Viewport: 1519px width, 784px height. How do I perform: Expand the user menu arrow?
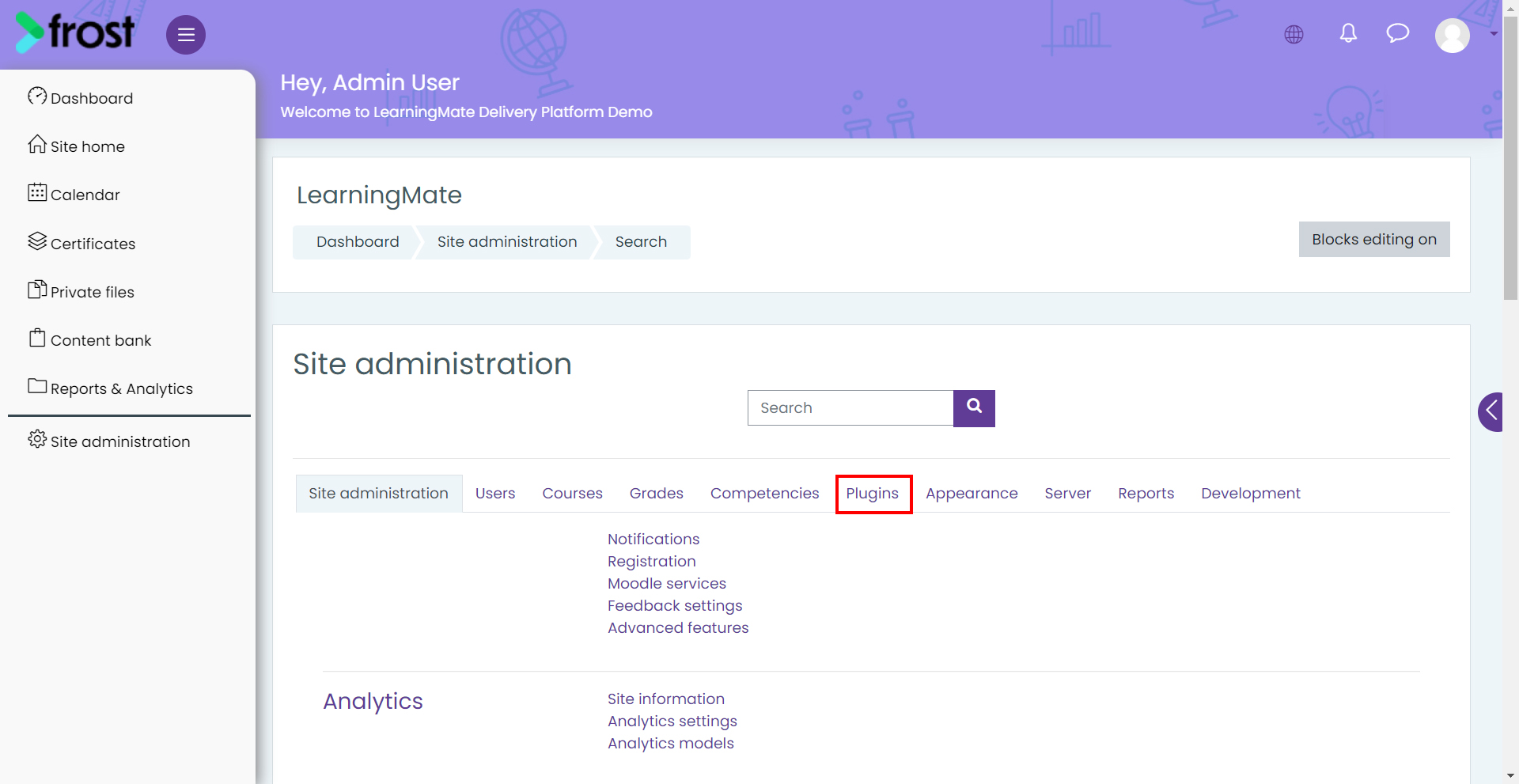[x=1493, y=34]
